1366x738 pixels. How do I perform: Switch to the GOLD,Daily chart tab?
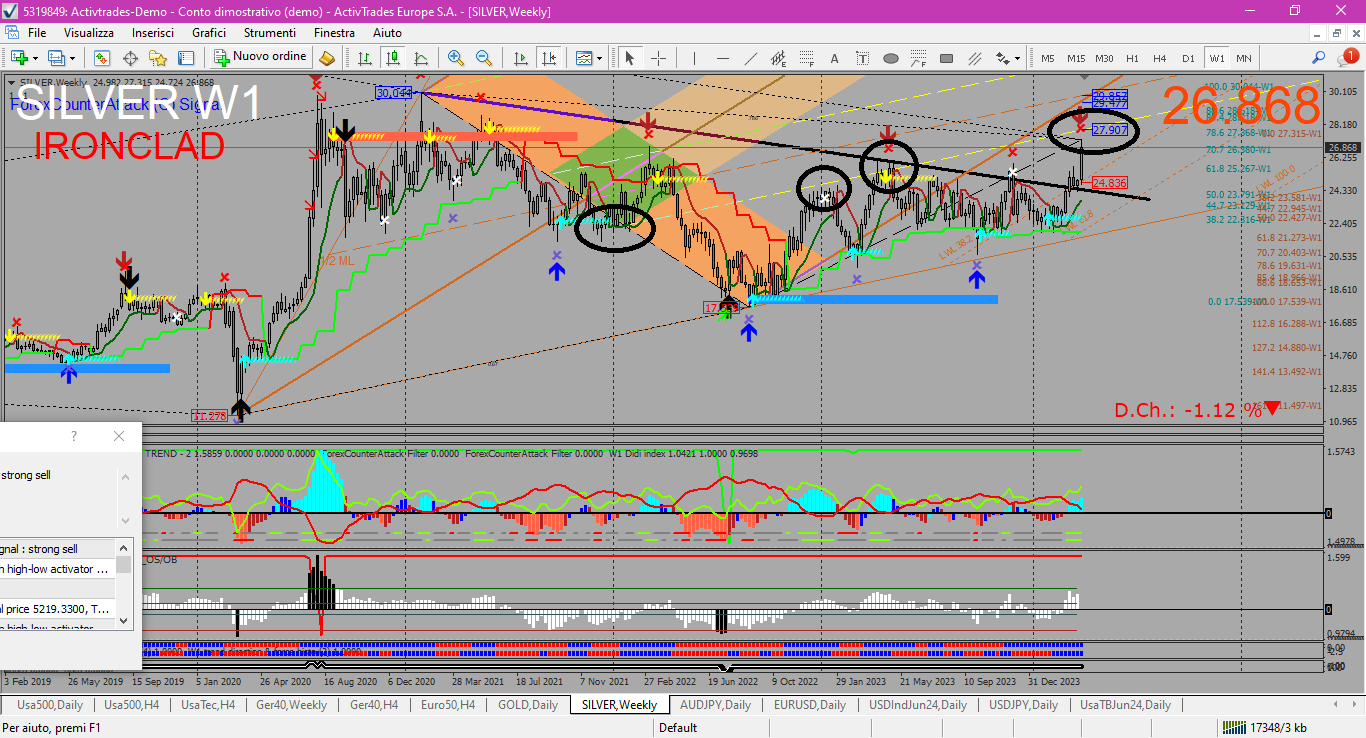pyautogui.click(x=528, y=705)
